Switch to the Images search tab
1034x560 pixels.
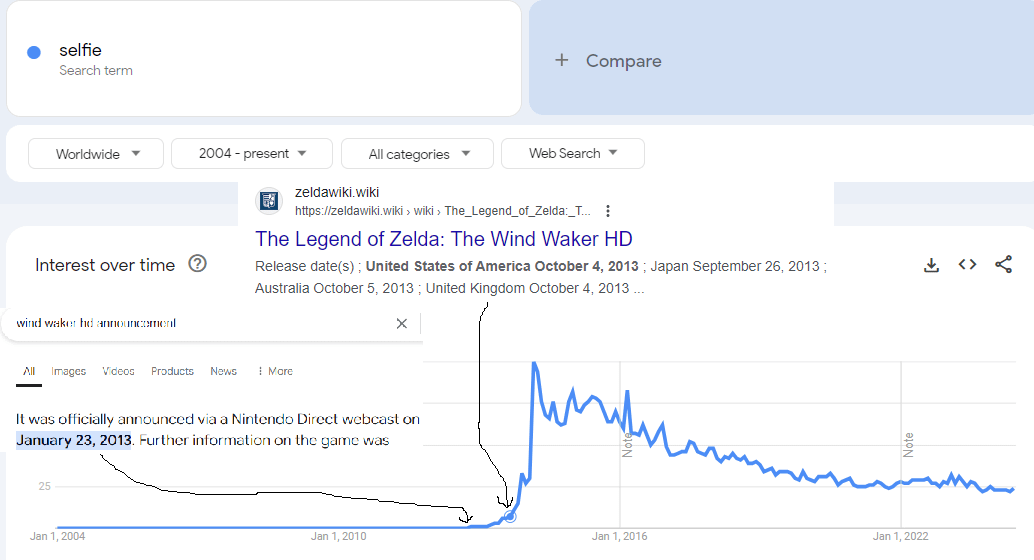click(x=69, y=371)
